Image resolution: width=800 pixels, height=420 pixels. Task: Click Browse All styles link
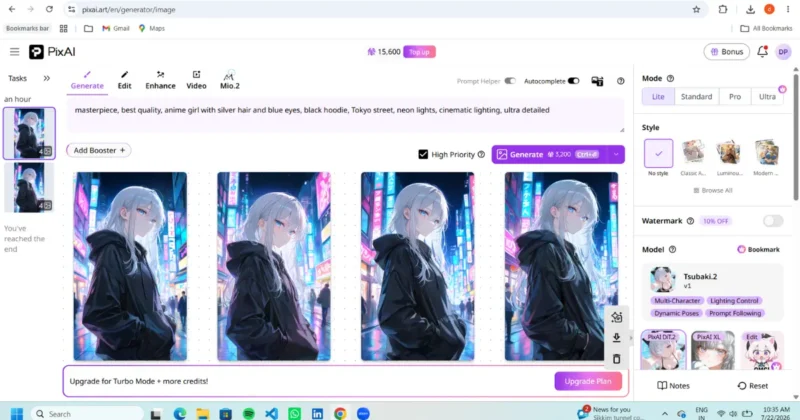click(x=713, y=190)
